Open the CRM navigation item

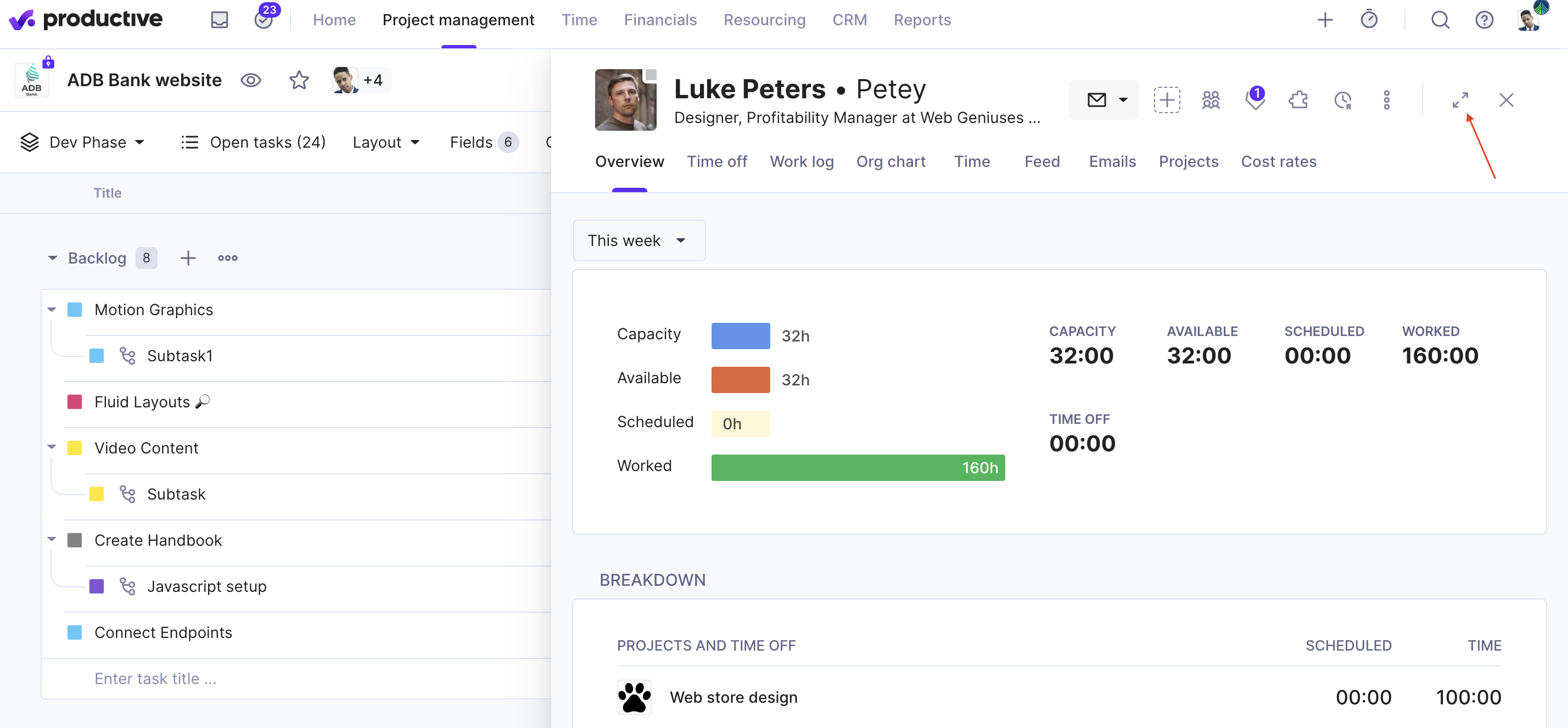(x=849, y=20)
